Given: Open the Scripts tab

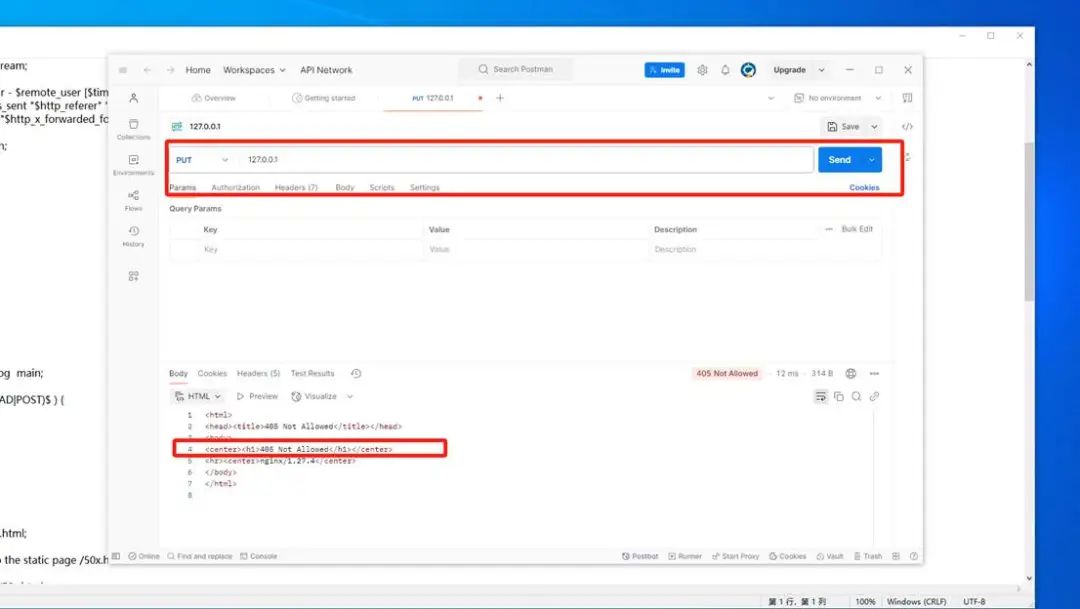Looking at the screenshot, I should tap(382, 187).
